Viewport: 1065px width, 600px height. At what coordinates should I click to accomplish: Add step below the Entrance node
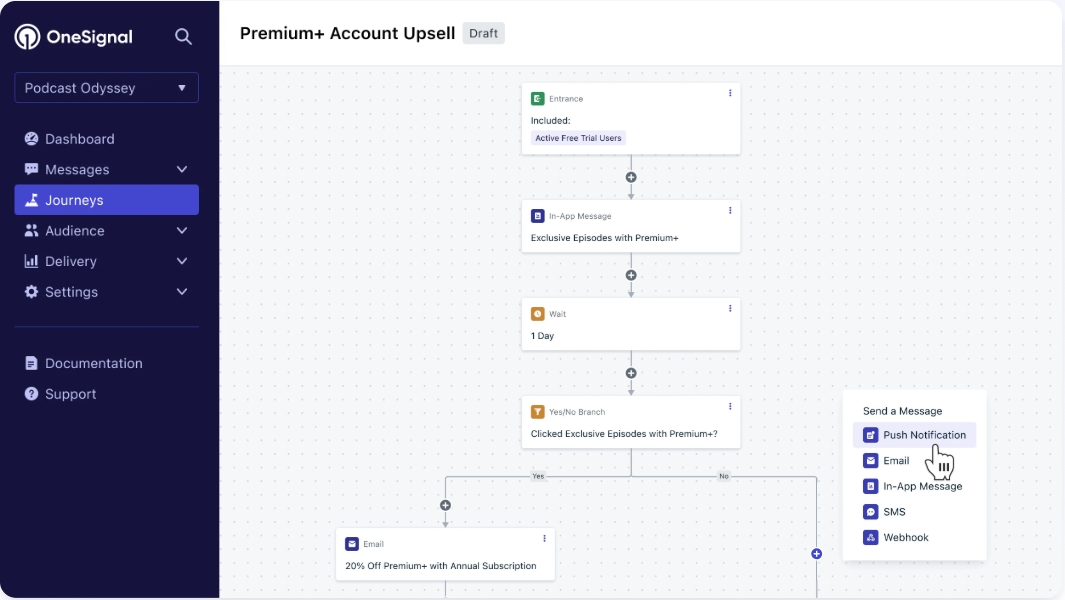[631, 177]
